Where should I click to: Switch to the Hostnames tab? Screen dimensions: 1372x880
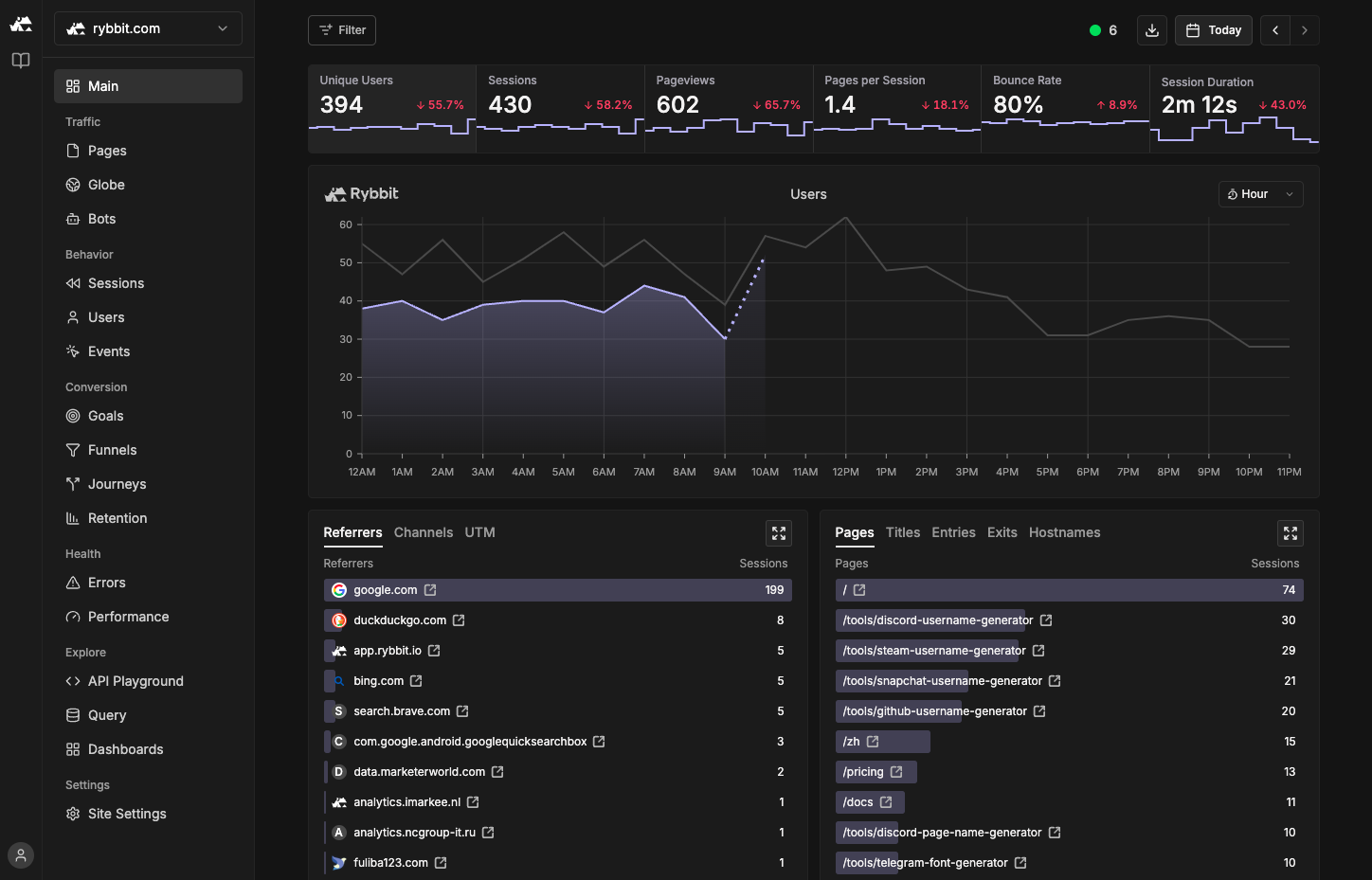pos(1065,532)
